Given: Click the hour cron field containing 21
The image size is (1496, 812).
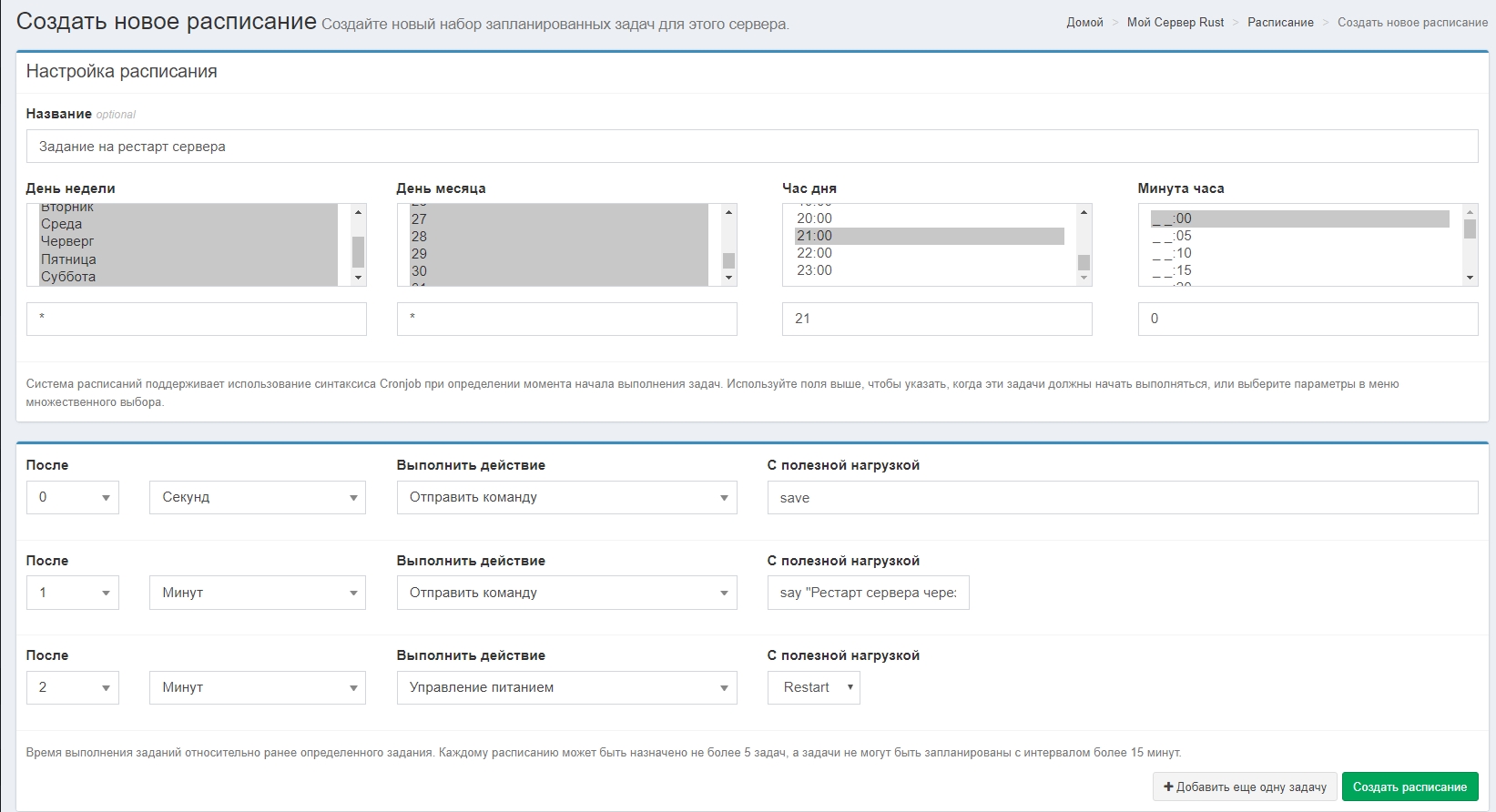Looking at the screenshot, I should pyautogui.click(x=936, y=319).
